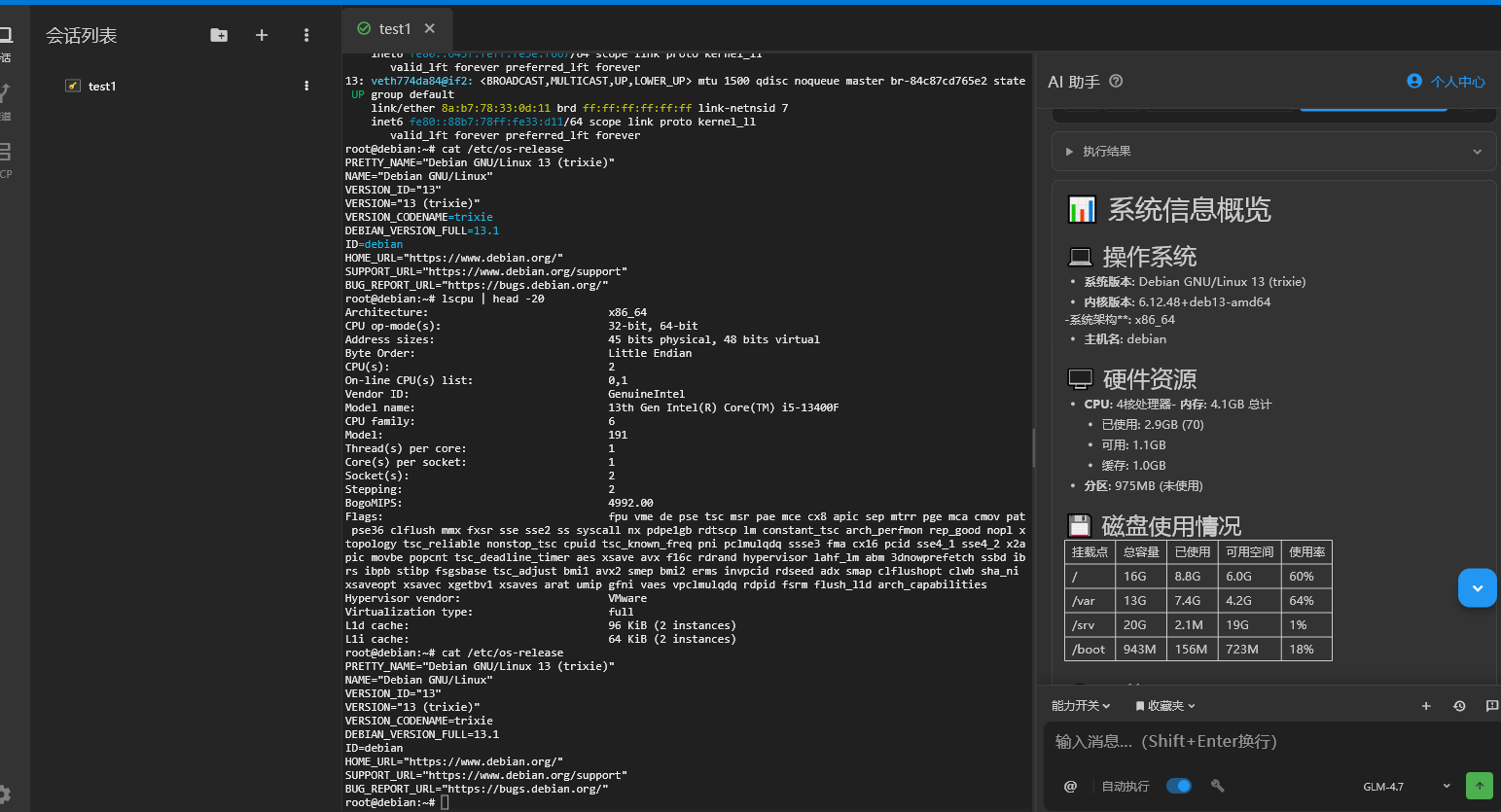Toggle the 自动执行 auto-execute switch
Screen dimensions: 1501x812
click(1179, 786)
